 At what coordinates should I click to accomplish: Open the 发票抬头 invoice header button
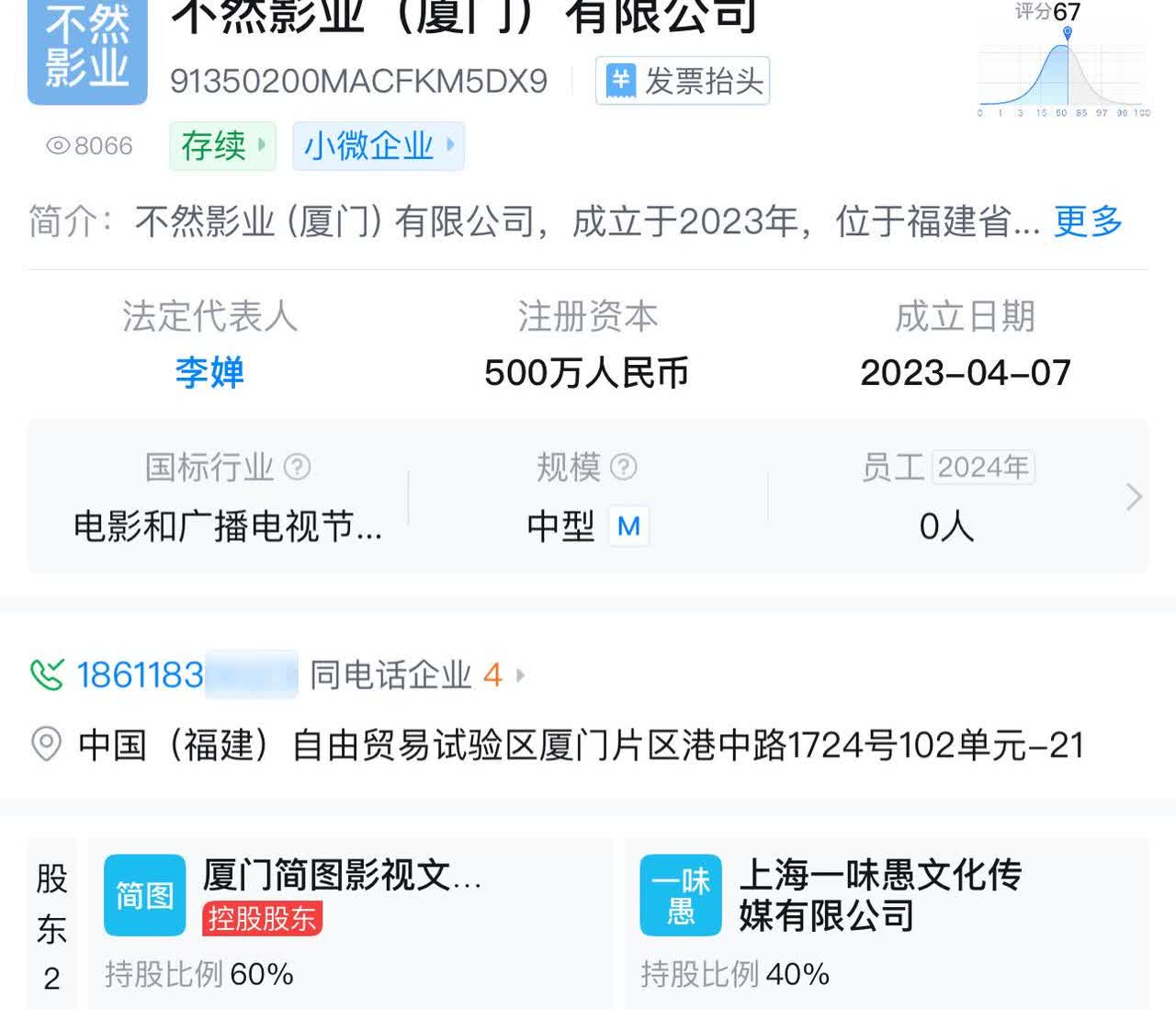pyautogui.click(x=683, y=81)
